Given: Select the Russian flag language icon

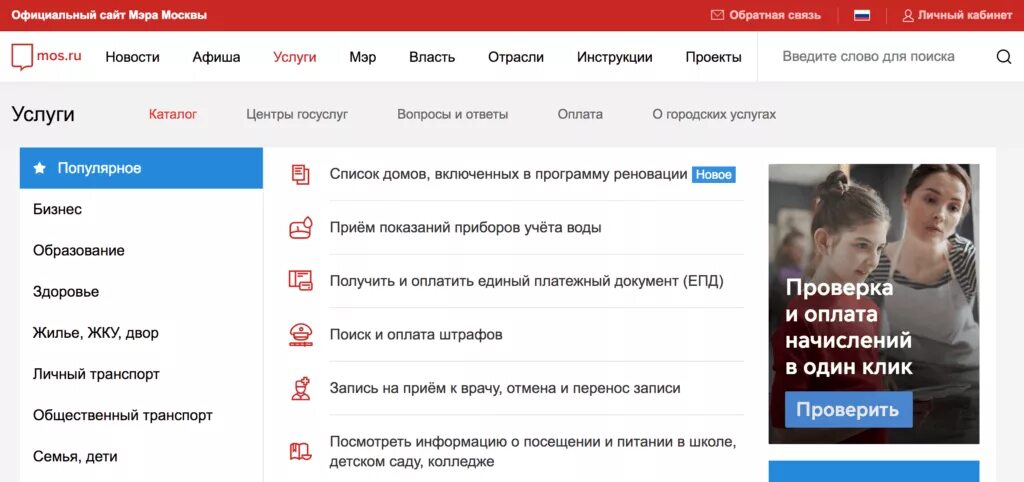Looking at the screenshot, I should [x=862, y=15].
